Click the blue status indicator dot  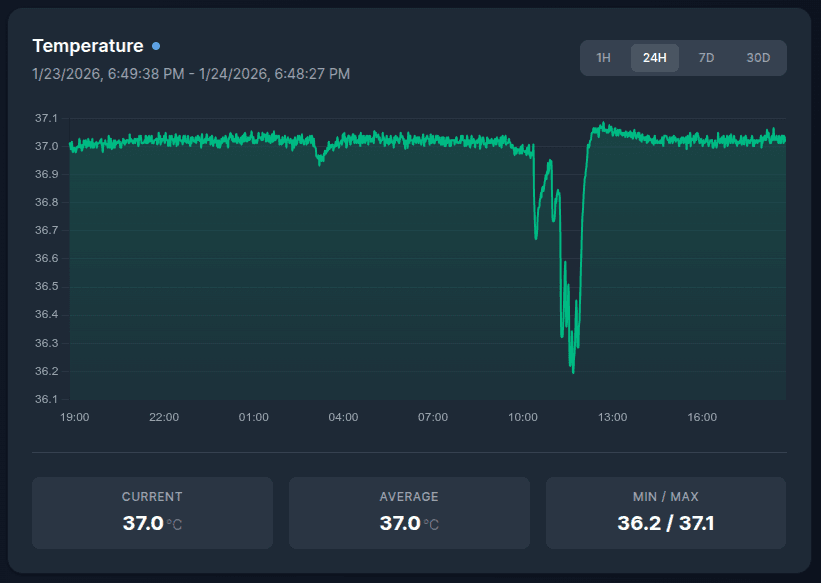click(x=157, y=45)
